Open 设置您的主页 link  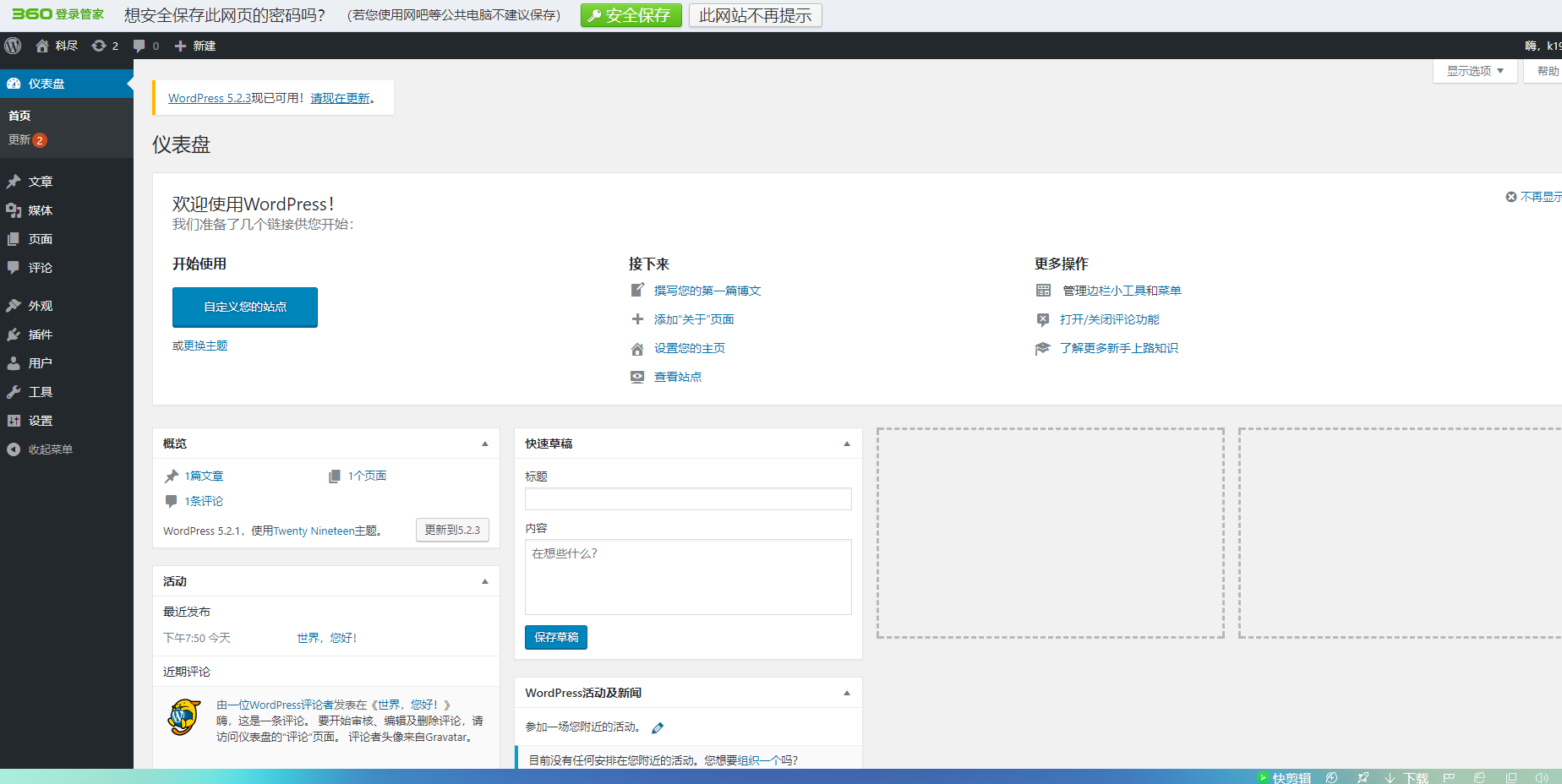pyautogui.click(x=690, y=348)
